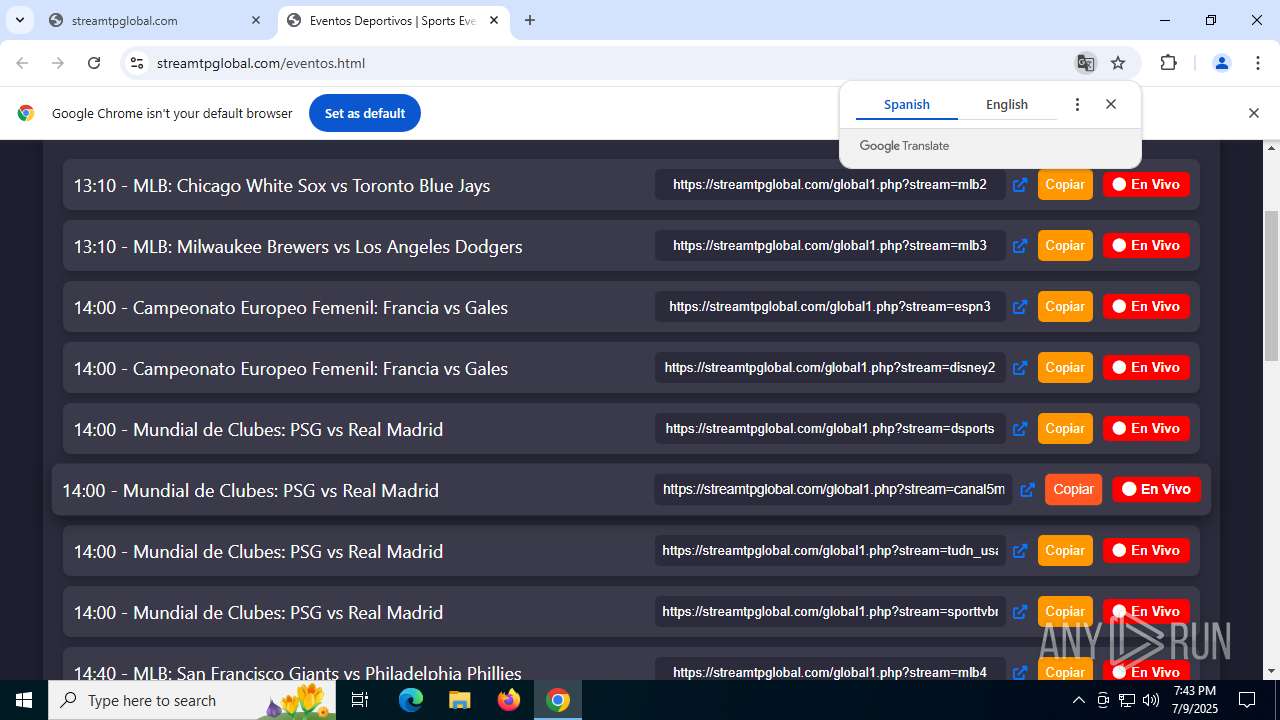This screenshot has width=1280, height=720.
Task: Open external link icon for sporttvbr stream
Action: [1020, 612]
